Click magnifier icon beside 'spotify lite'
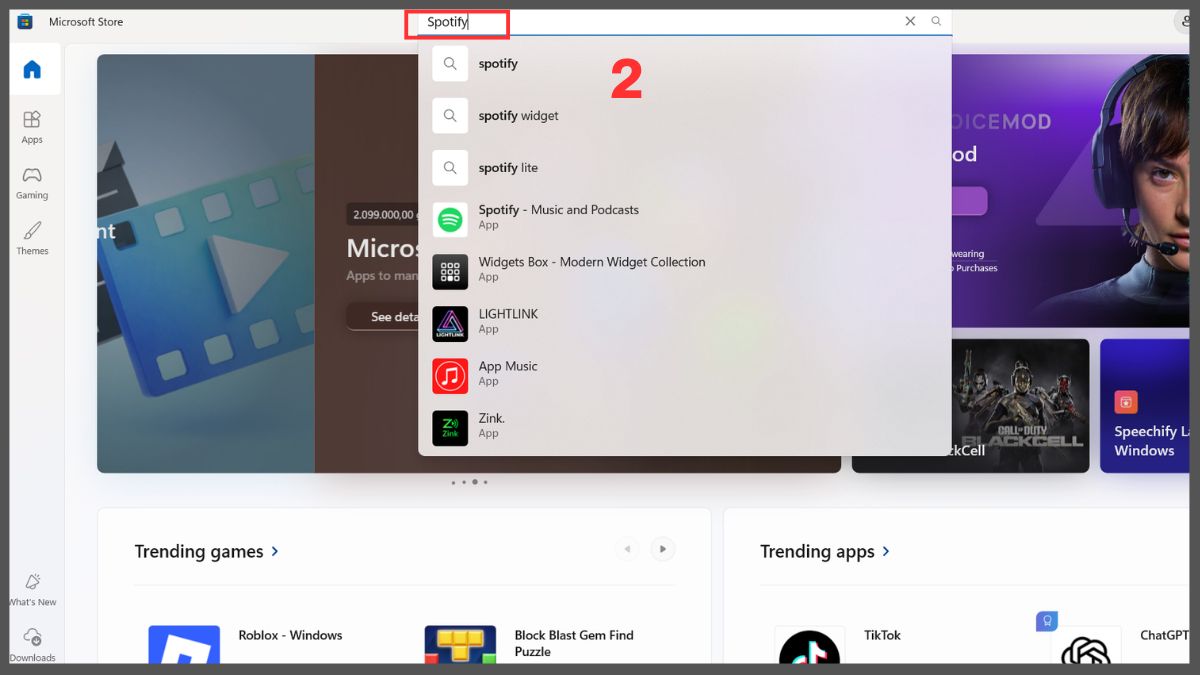The image size is (1200, 675). 450,168
